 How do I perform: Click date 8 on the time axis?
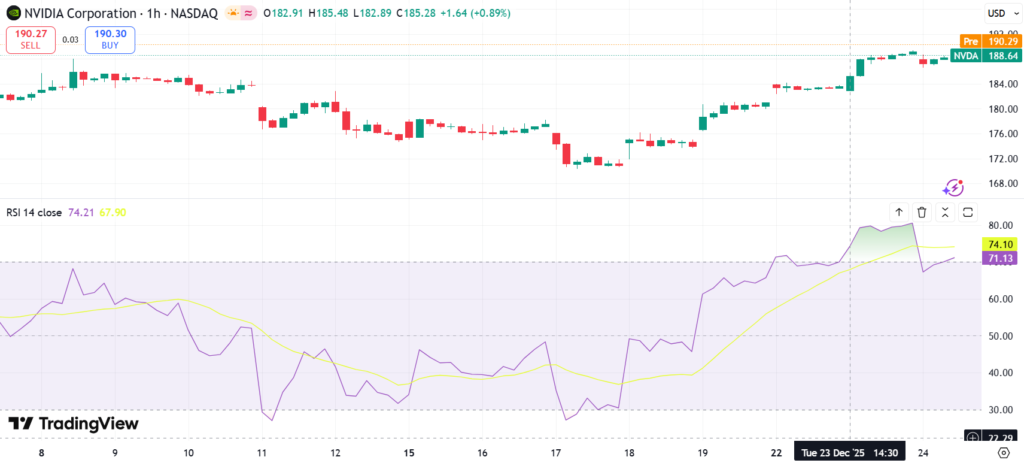pyautogui.click(x=41, y=452)
